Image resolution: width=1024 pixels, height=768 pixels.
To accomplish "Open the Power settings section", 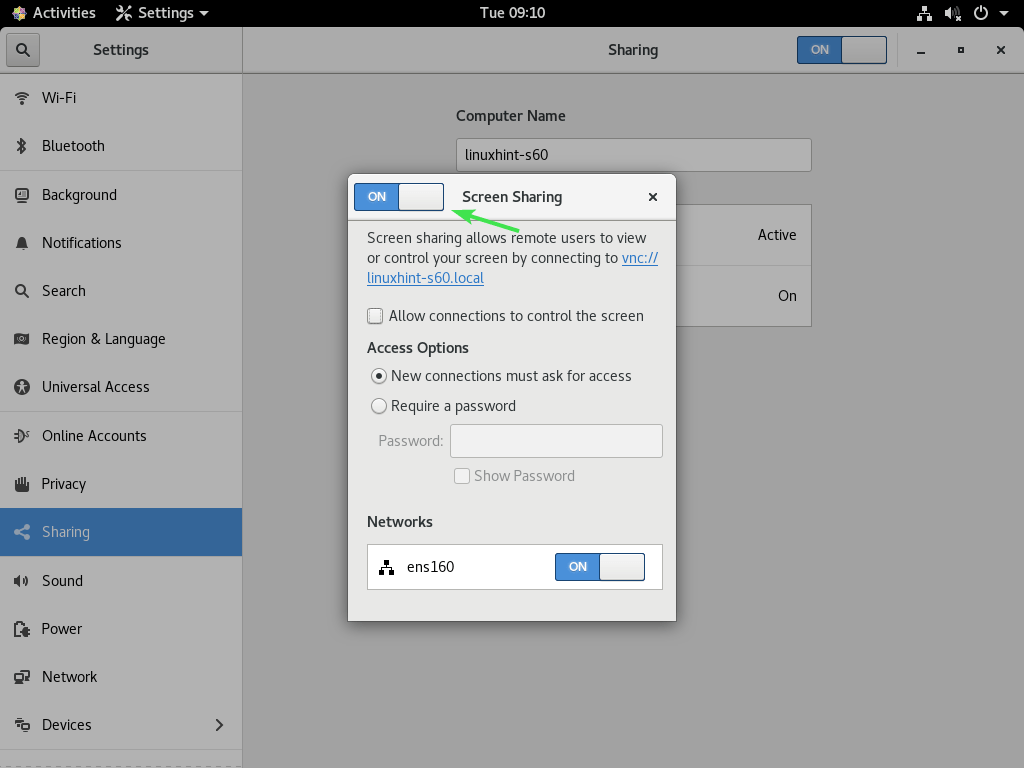I will (62, 629).
